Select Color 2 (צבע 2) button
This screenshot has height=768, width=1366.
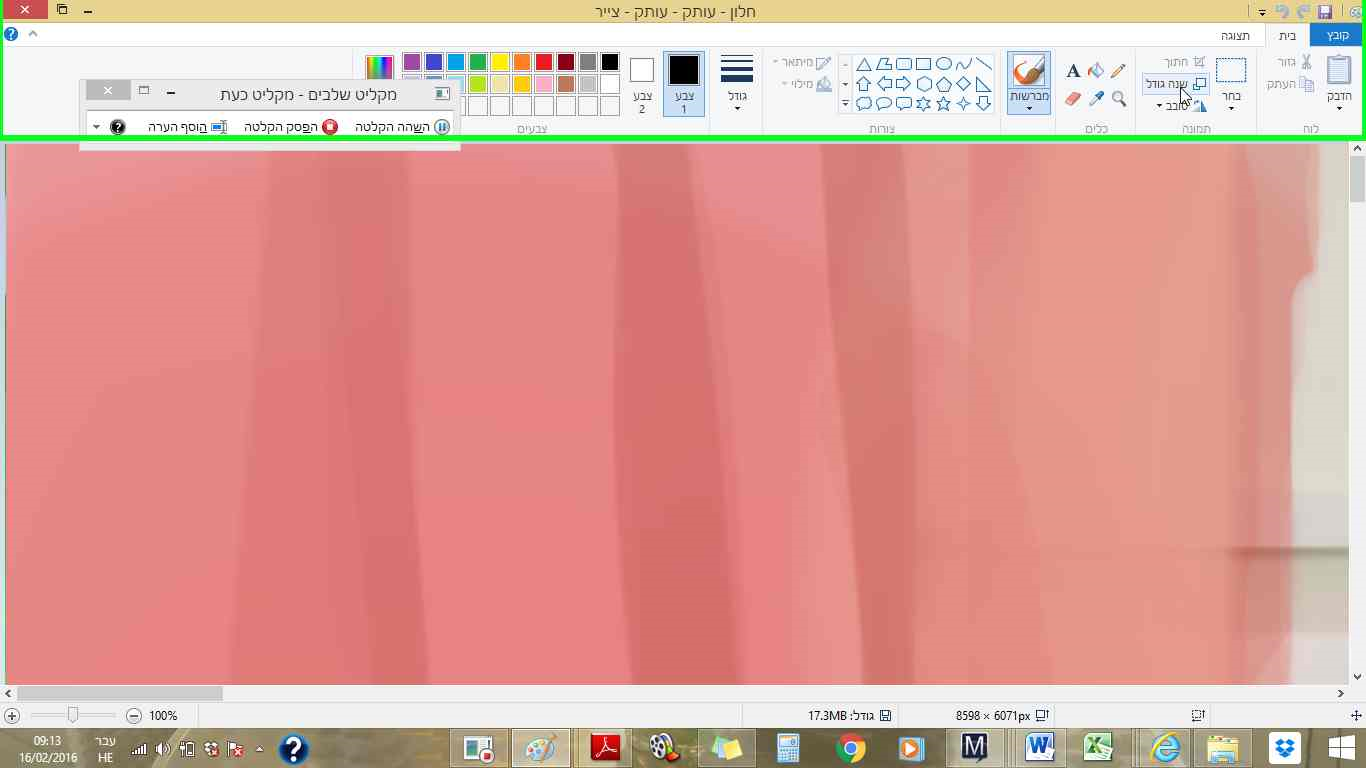[x=642, y=84]
